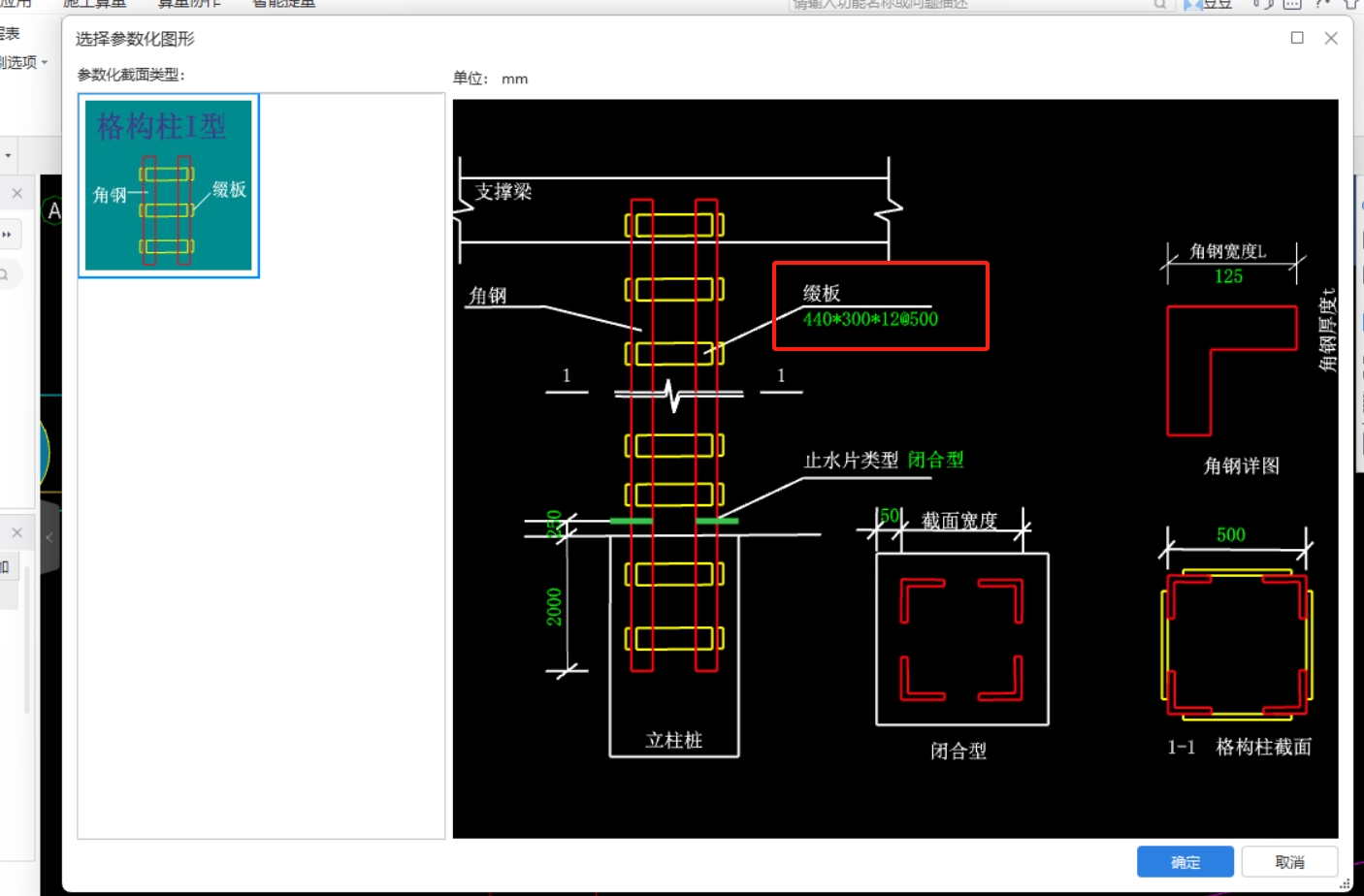Click the 单位: mm label

tap(491, 79)
